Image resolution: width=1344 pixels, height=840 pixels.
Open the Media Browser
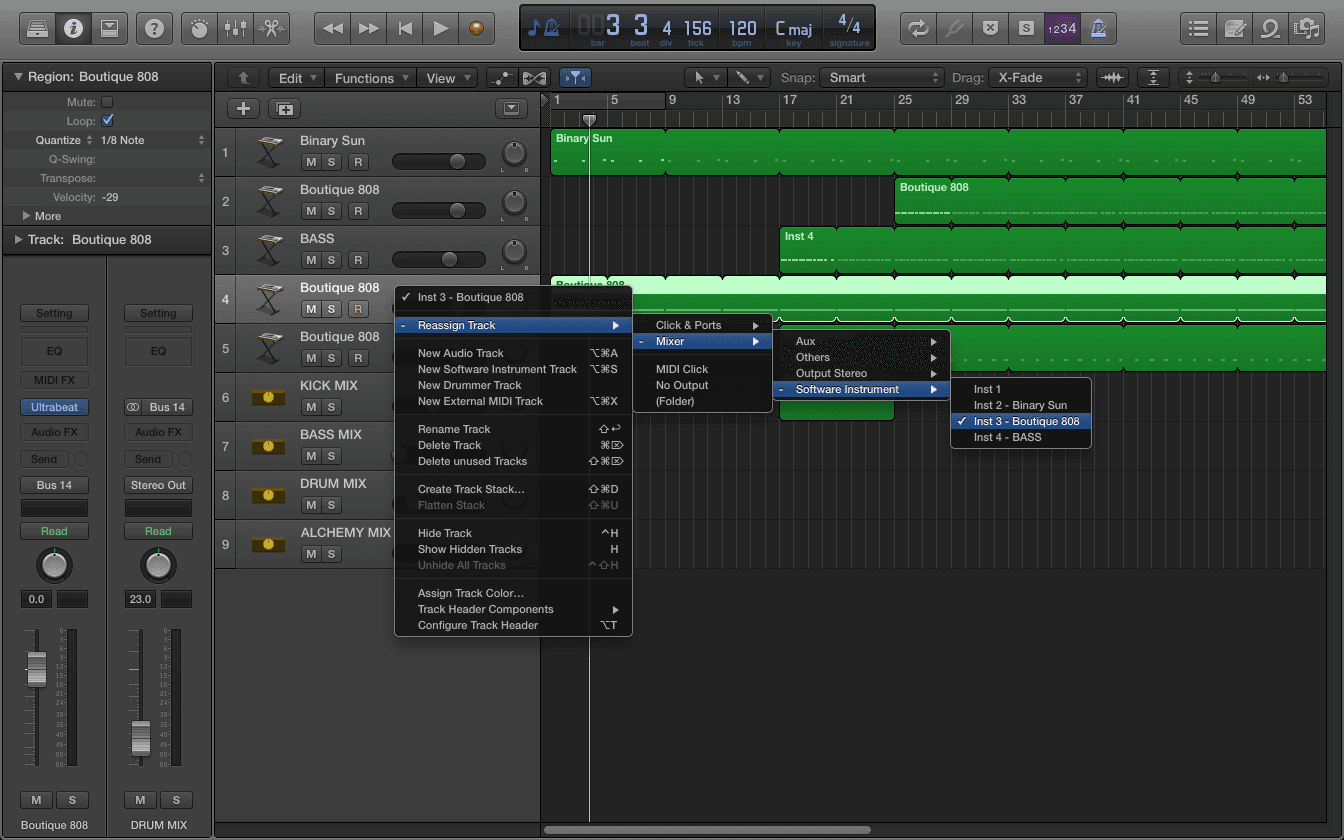(x=1307, y=28)
